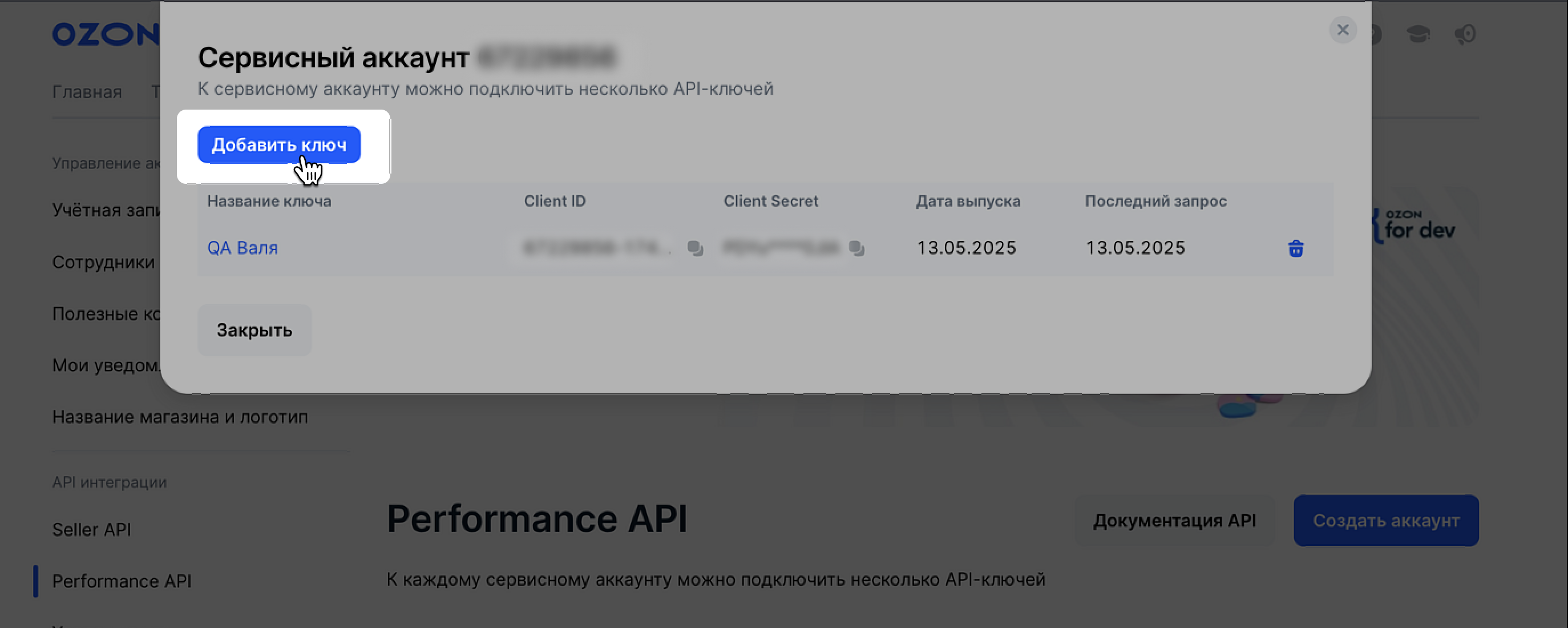
Task: Open the QA Валя key link
Action: point(243,248)
